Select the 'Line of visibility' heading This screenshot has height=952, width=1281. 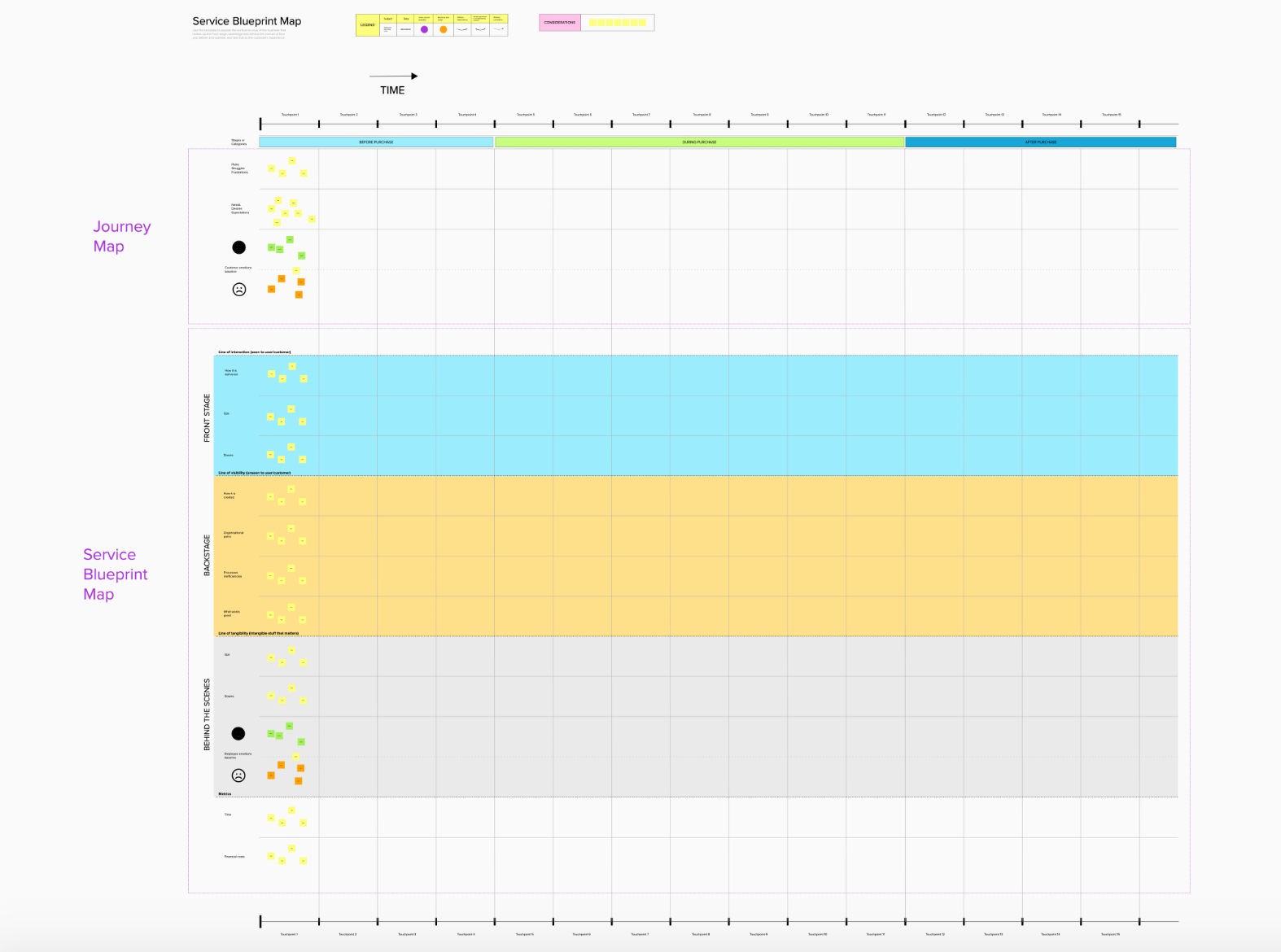click(254, 473)
